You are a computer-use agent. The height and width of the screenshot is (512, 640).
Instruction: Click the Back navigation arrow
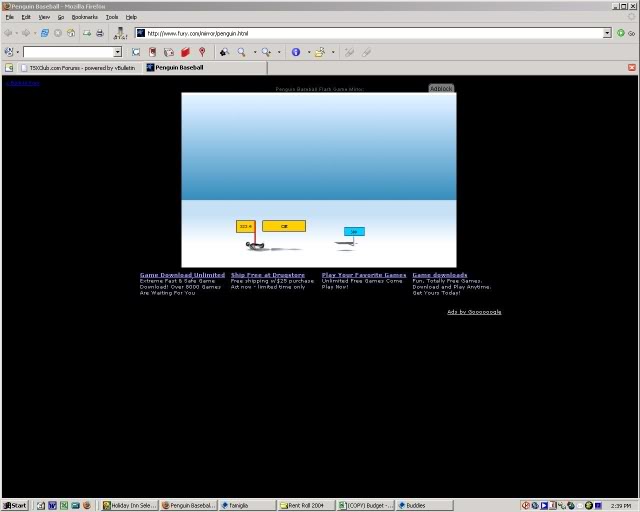click(x=8, y=33)
